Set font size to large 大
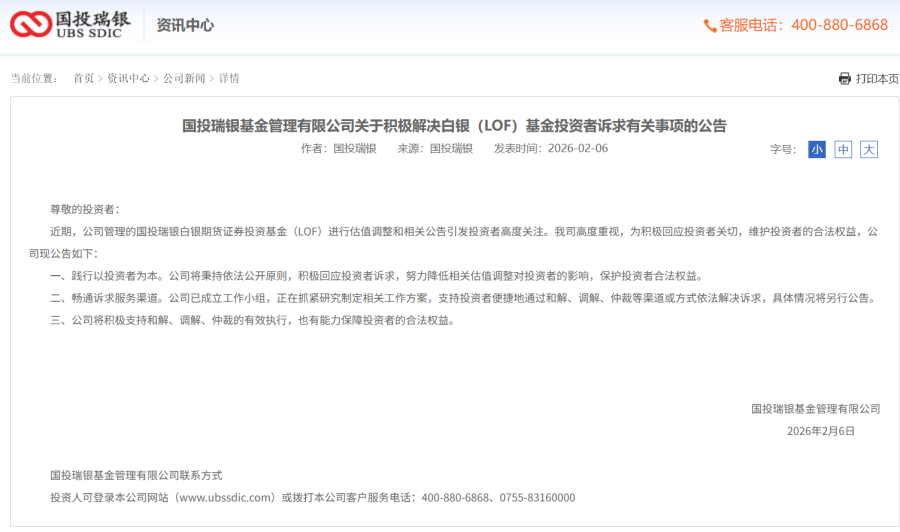This screenshot has height=532, width=900. pos(869,149)
